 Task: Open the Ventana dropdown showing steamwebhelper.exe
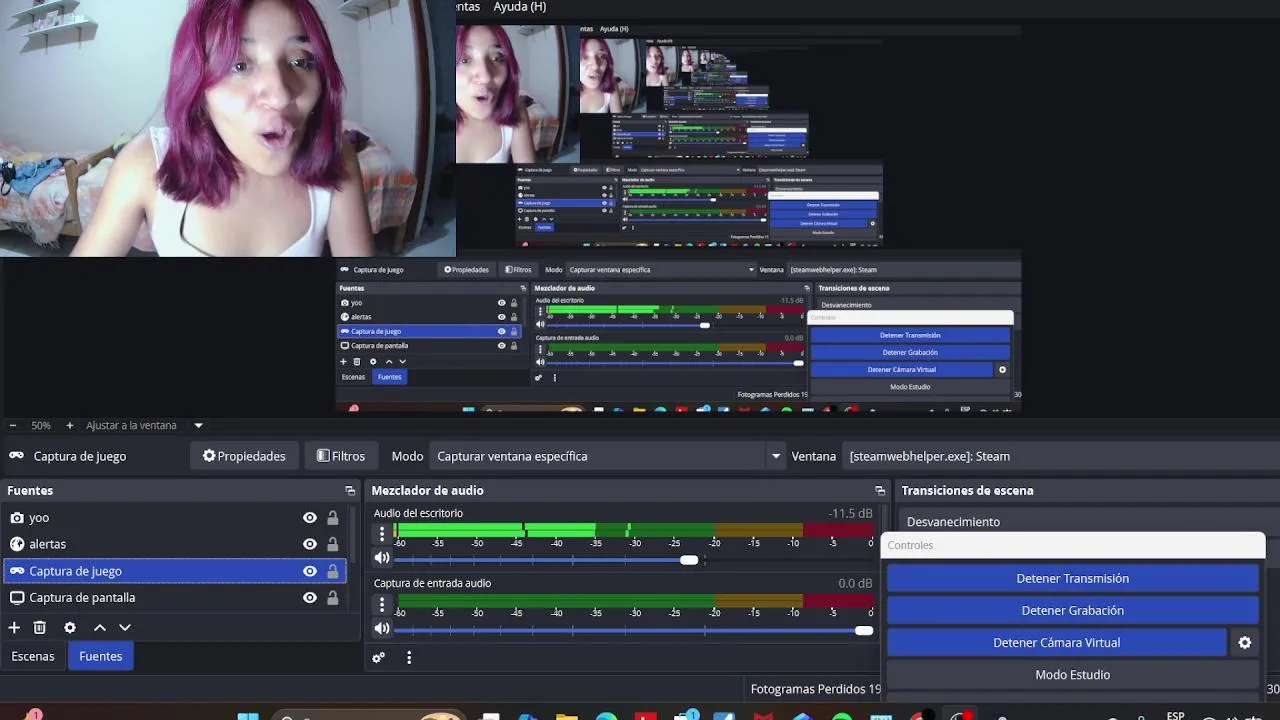click(x=1062, y=456)
